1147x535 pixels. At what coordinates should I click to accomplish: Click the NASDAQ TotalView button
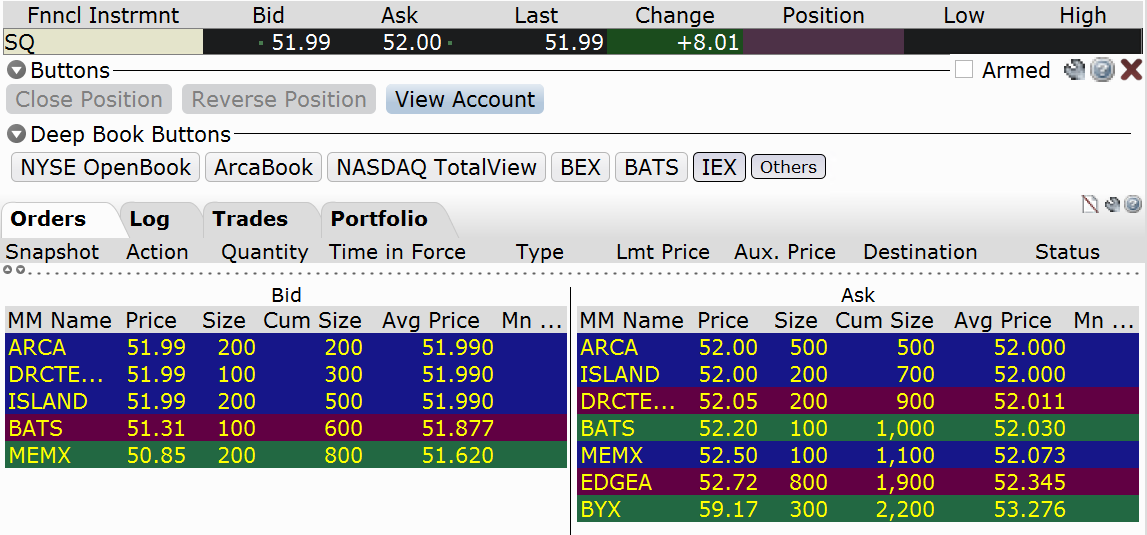[x=436, y=167]
